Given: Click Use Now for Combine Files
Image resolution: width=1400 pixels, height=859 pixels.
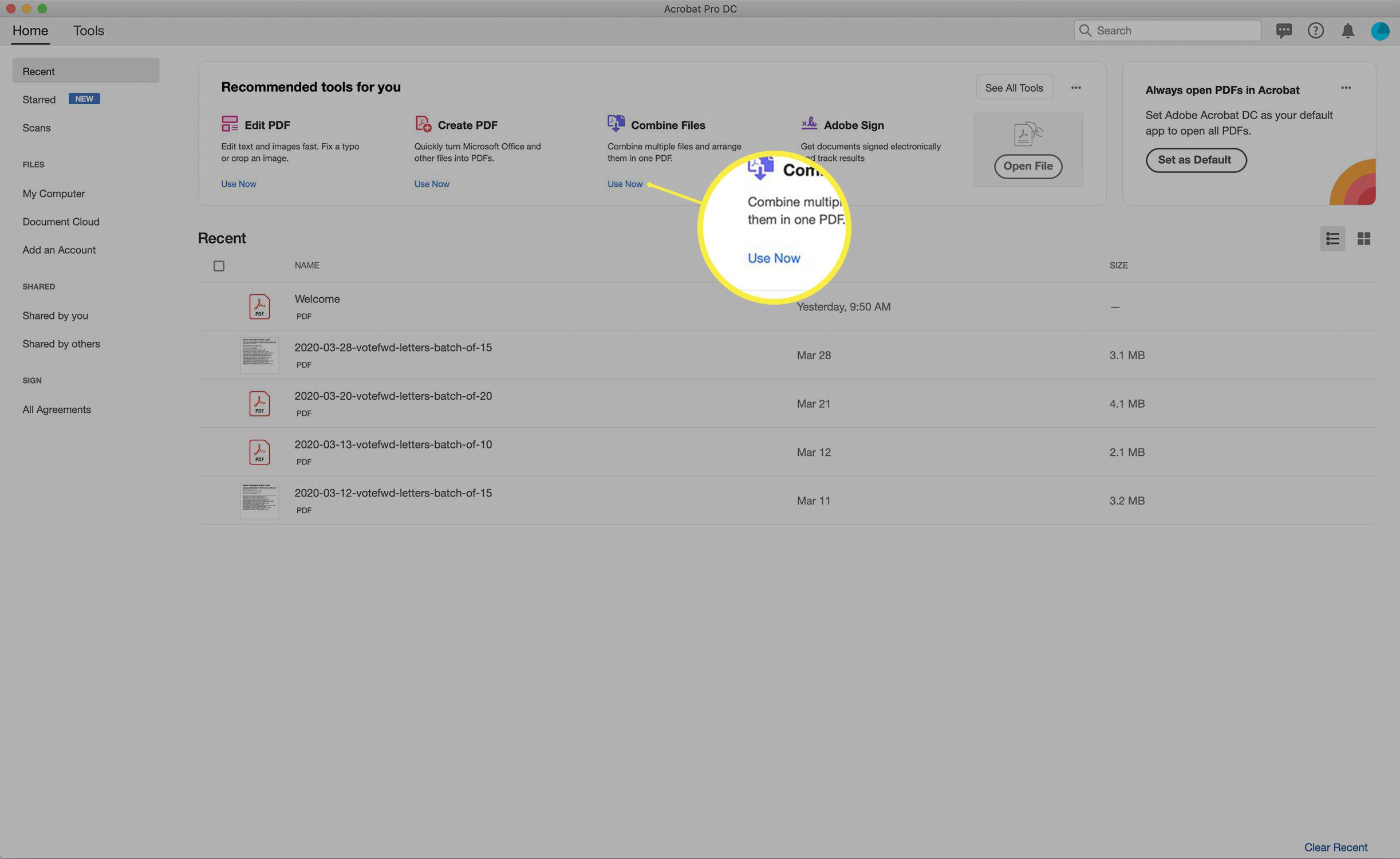Looking at the screenshot, I should tap(625, 184).
